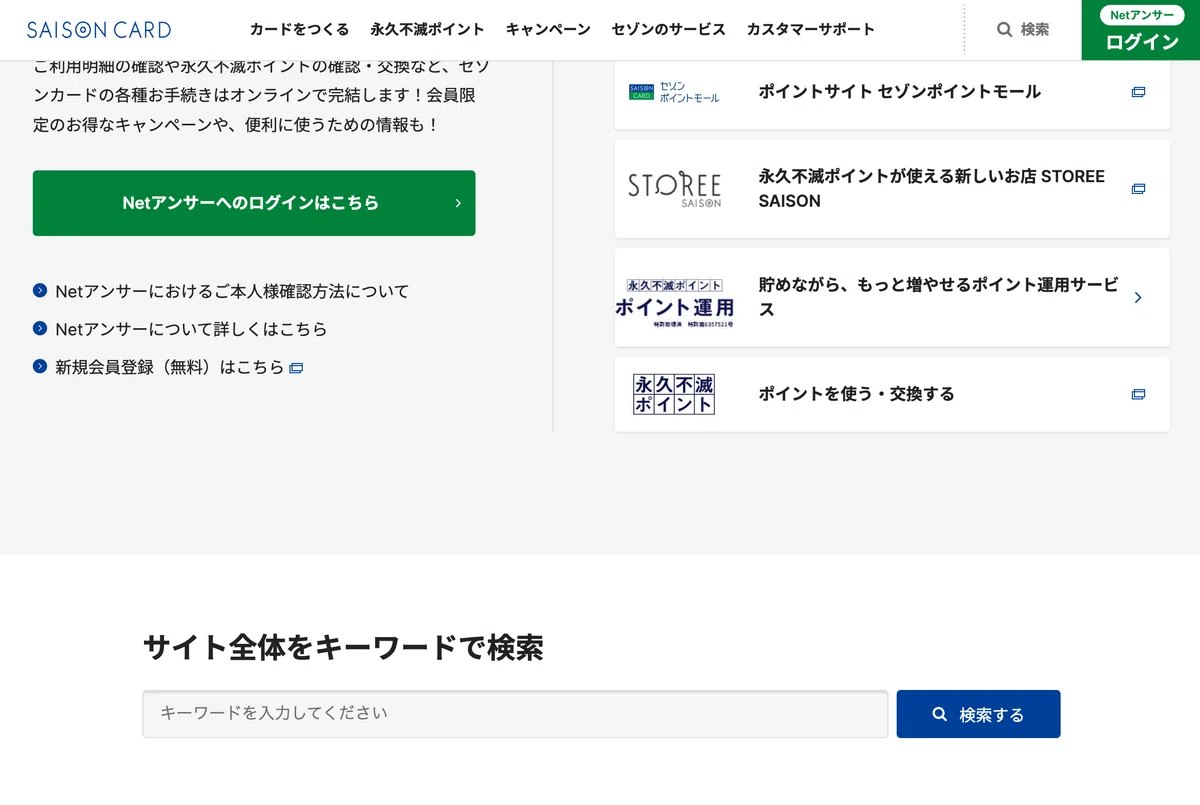Click external-link icon on セゾンポイントモール card
1200x805 pixels.
point(1138,92)
